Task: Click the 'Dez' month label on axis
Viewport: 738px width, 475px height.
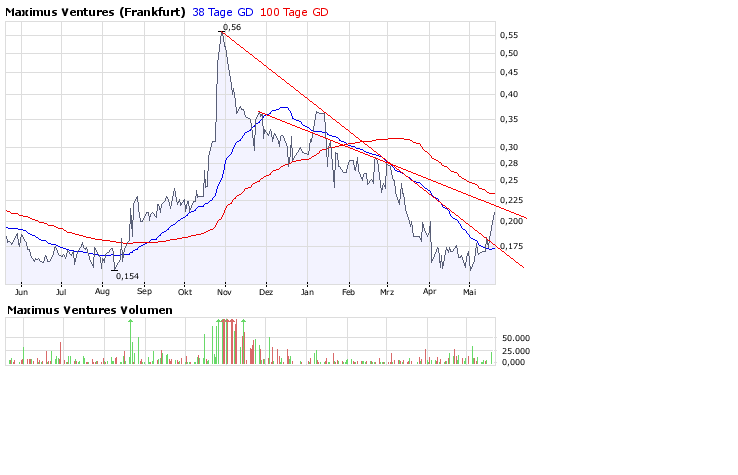Action: (266, 292)
